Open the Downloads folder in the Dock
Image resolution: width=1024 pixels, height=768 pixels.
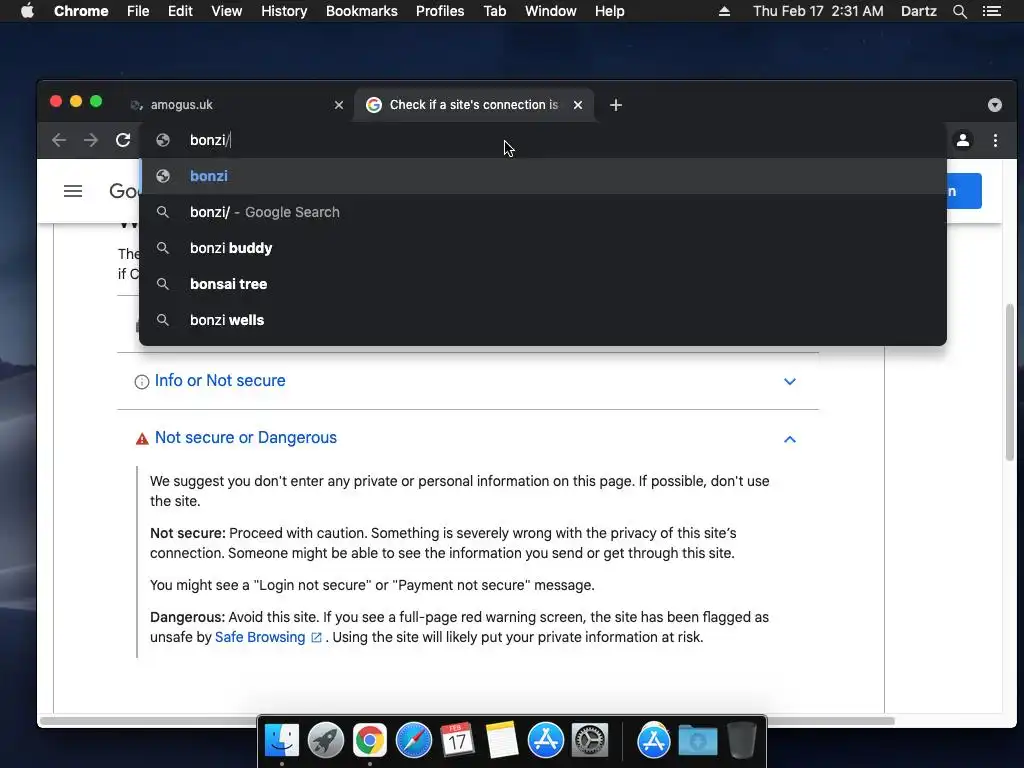(697, 741)
